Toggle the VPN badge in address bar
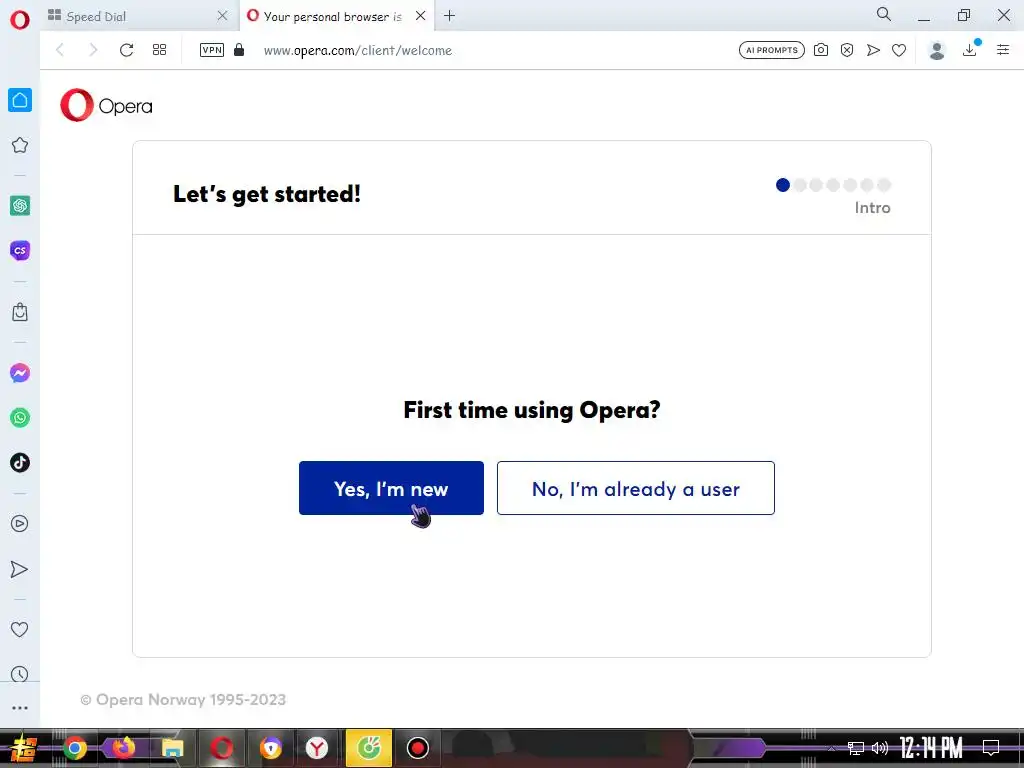The width and height of the screenshot is (1024, 768). [x=212, y=50]
